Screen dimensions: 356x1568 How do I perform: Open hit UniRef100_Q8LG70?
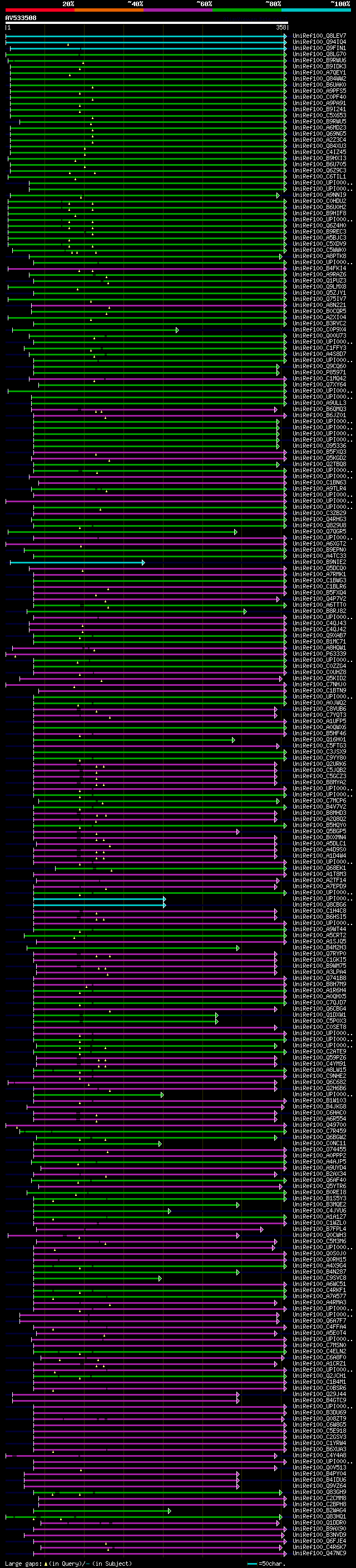[319, 54]
